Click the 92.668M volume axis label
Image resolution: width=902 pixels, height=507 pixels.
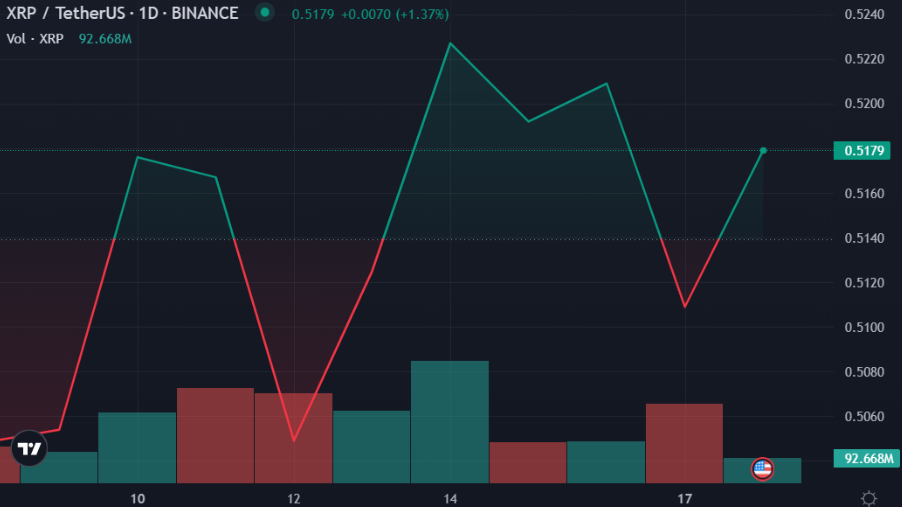[867, 459]
